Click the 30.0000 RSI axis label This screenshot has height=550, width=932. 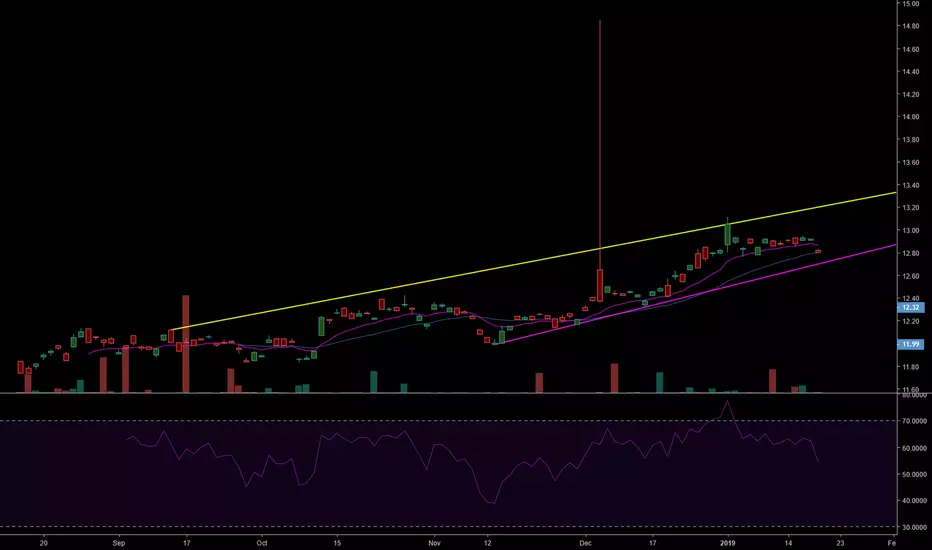pyautogui.click(x=914, y=527)
